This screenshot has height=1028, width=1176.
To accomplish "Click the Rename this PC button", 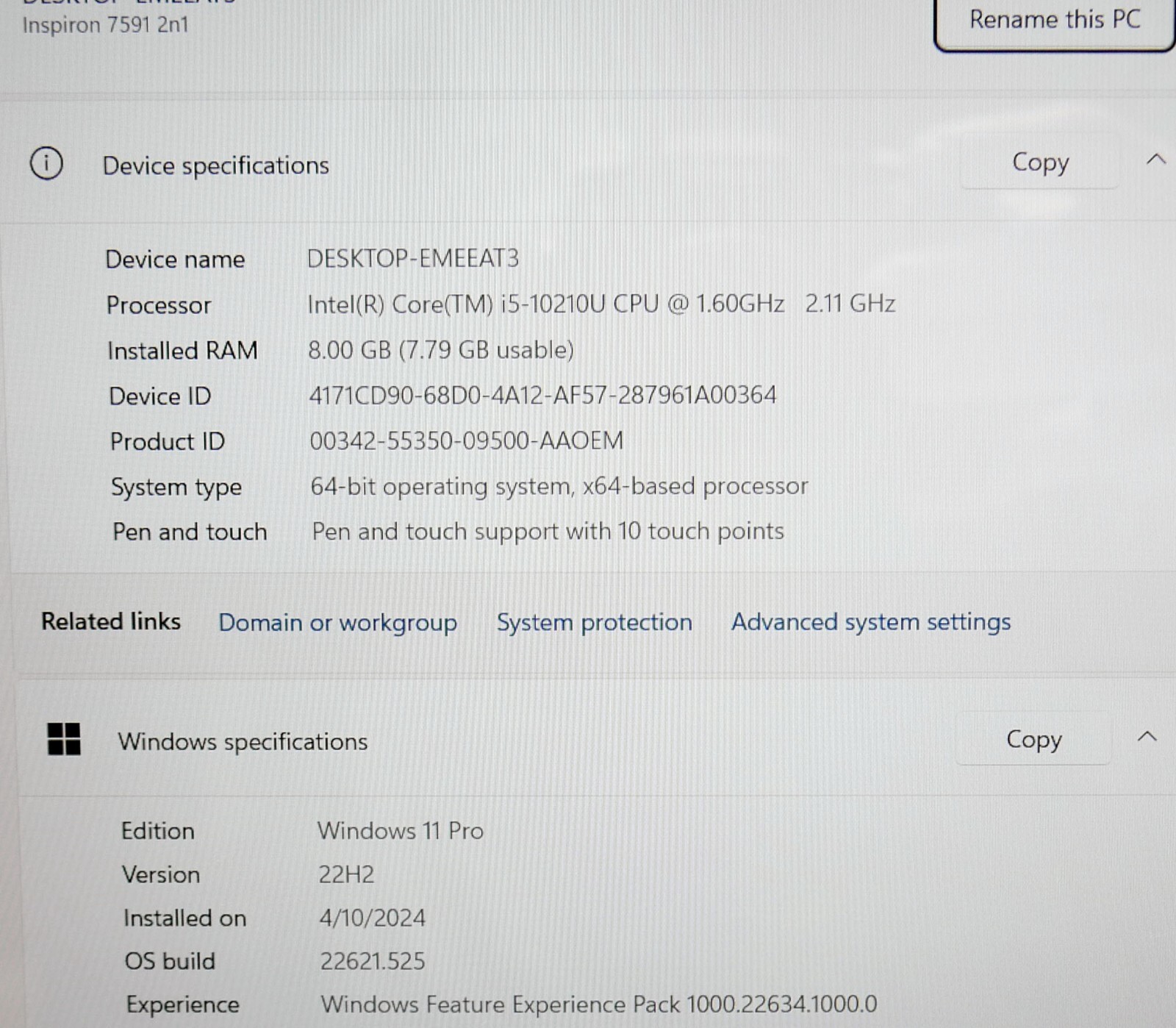I will (1054, 21).
